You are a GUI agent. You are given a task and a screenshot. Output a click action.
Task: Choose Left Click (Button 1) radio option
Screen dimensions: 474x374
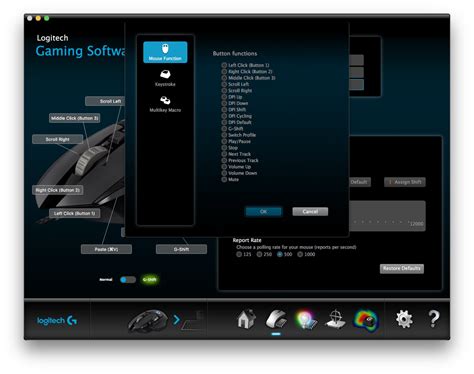224,65
